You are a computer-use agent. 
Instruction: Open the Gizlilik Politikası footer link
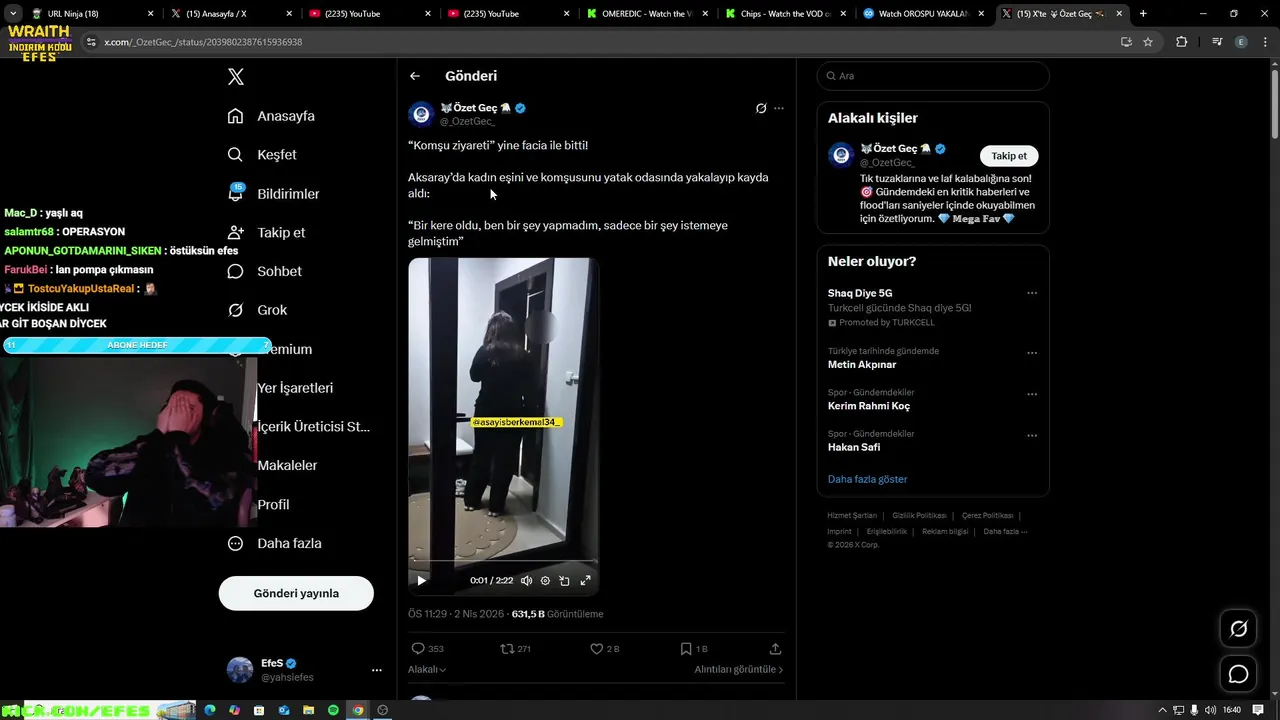919,515
